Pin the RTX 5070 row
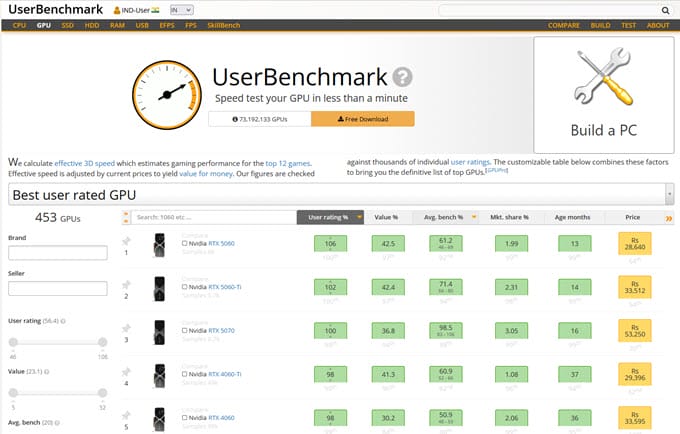Viewport: 680px width, 434px height. 126,328
